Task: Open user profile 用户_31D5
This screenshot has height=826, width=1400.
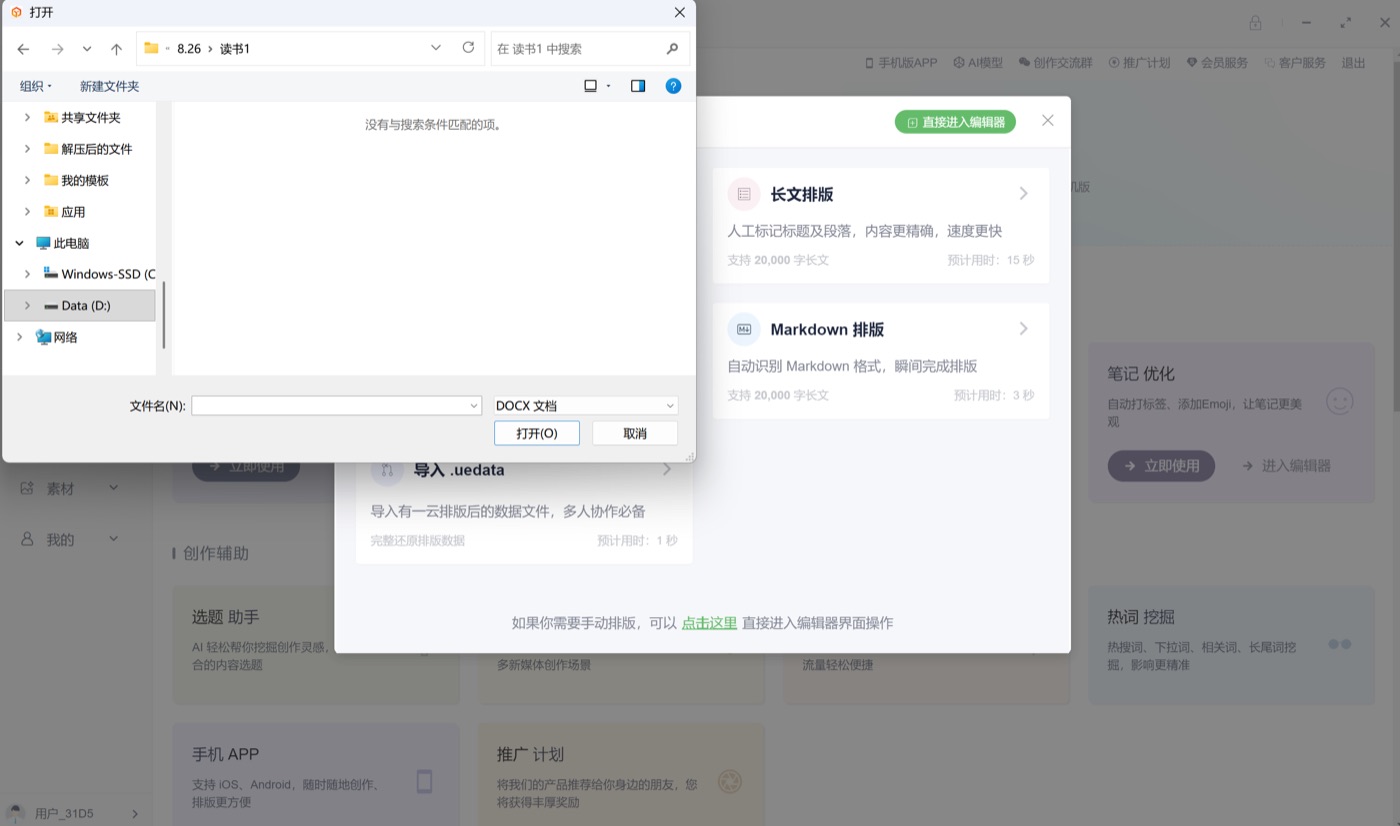Action: pyautogui.click(x=72, y=813)
